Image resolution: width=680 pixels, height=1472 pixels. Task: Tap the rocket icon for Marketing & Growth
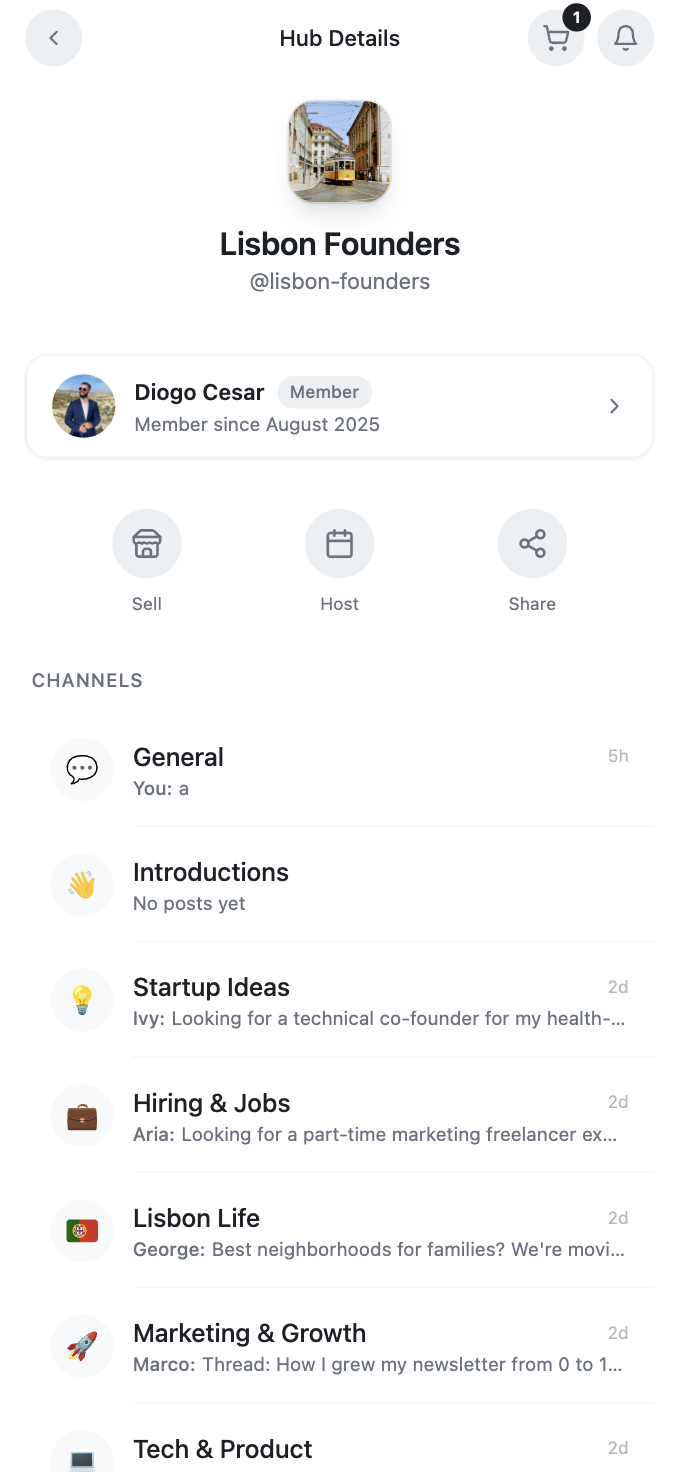[81, 1345]
